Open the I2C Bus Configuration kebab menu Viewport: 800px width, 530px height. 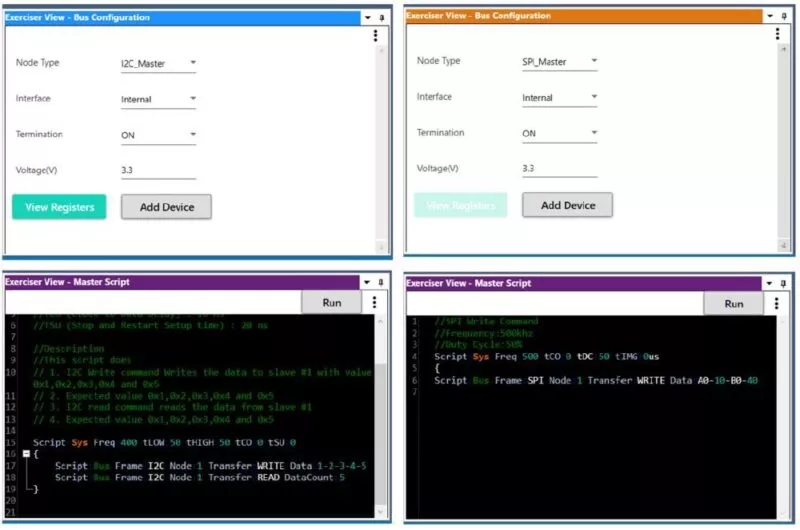click(375, 35)
